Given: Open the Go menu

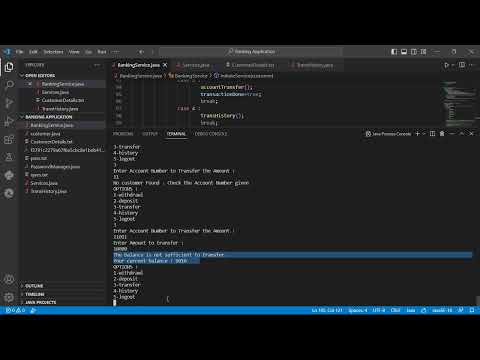Looking at the screenshot, I should (x=88, y=52).
